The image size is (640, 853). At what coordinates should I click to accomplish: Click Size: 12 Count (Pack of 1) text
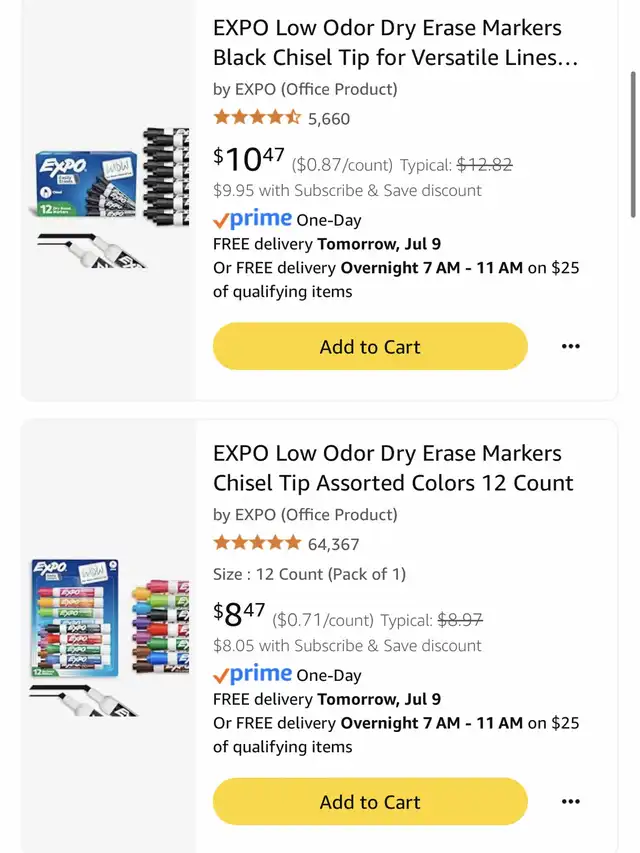click(x=310, y=574)
